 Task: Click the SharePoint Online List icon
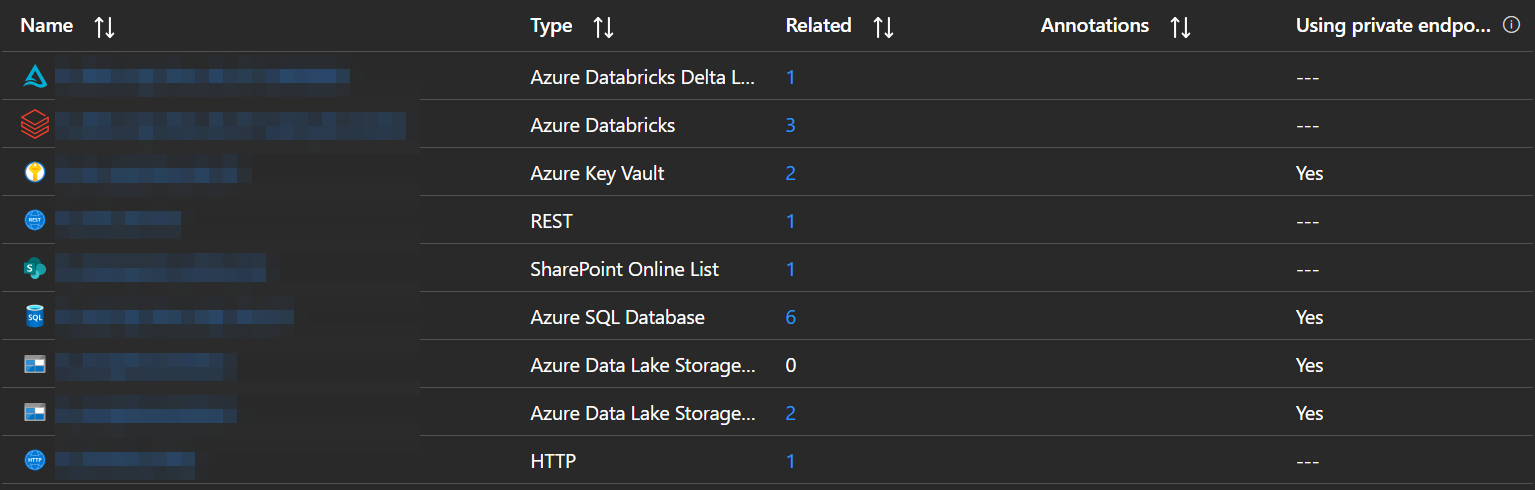pos(35,269)
